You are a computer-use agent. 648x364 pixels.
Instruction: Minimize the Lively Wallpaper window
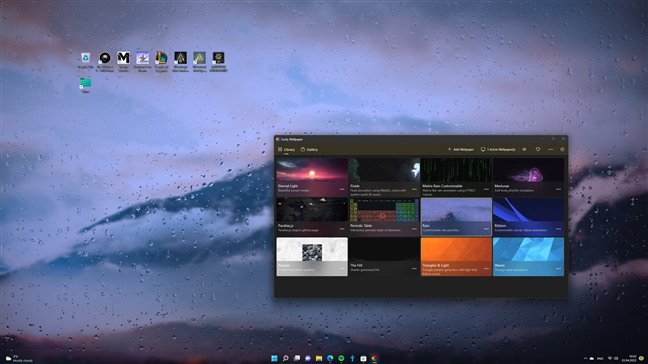click(x=543, y=139)
